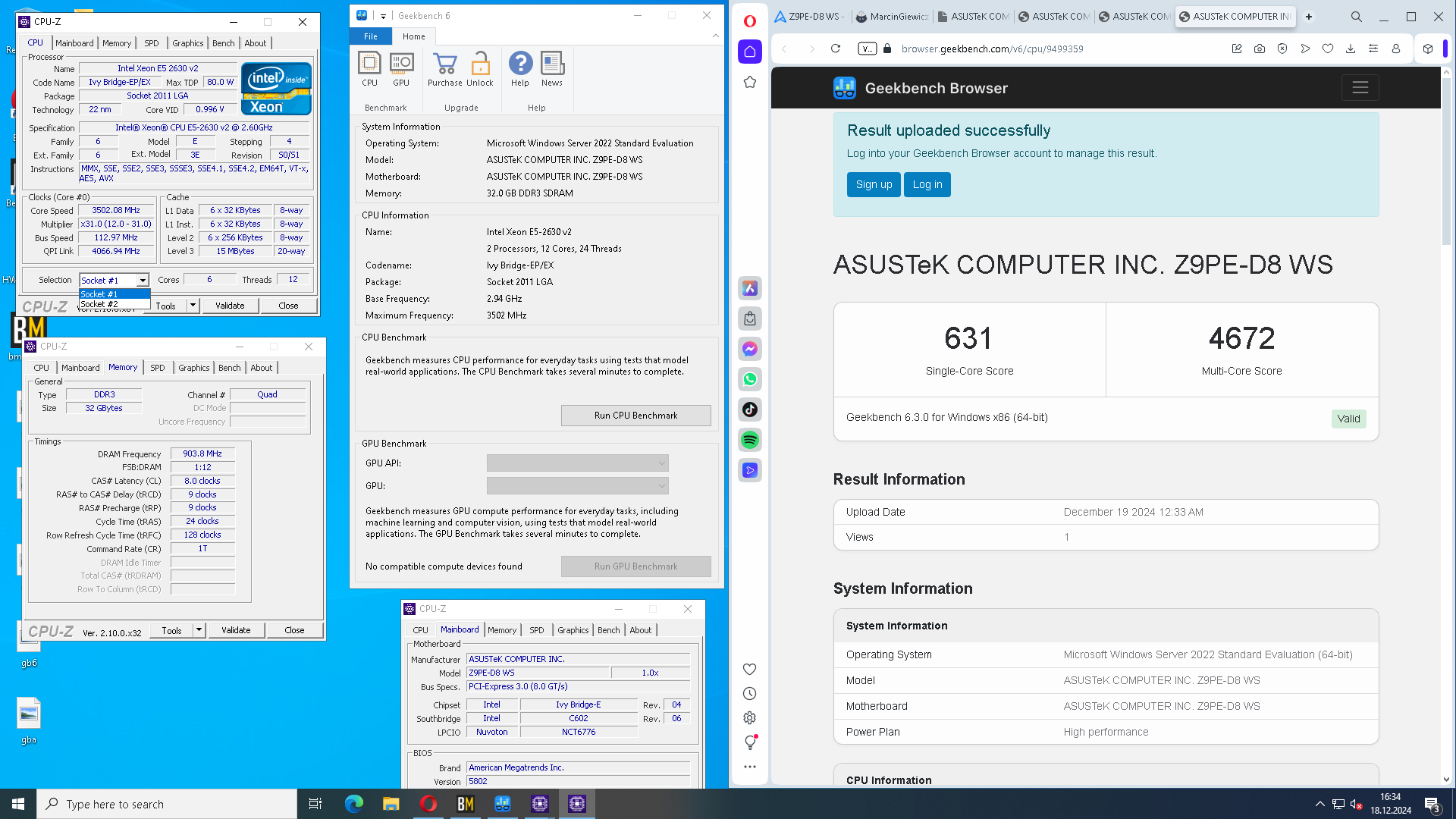Open the downloads icon in Opera toolbar
This screenshot has height=819, width=1456.
pos(1351,49)
